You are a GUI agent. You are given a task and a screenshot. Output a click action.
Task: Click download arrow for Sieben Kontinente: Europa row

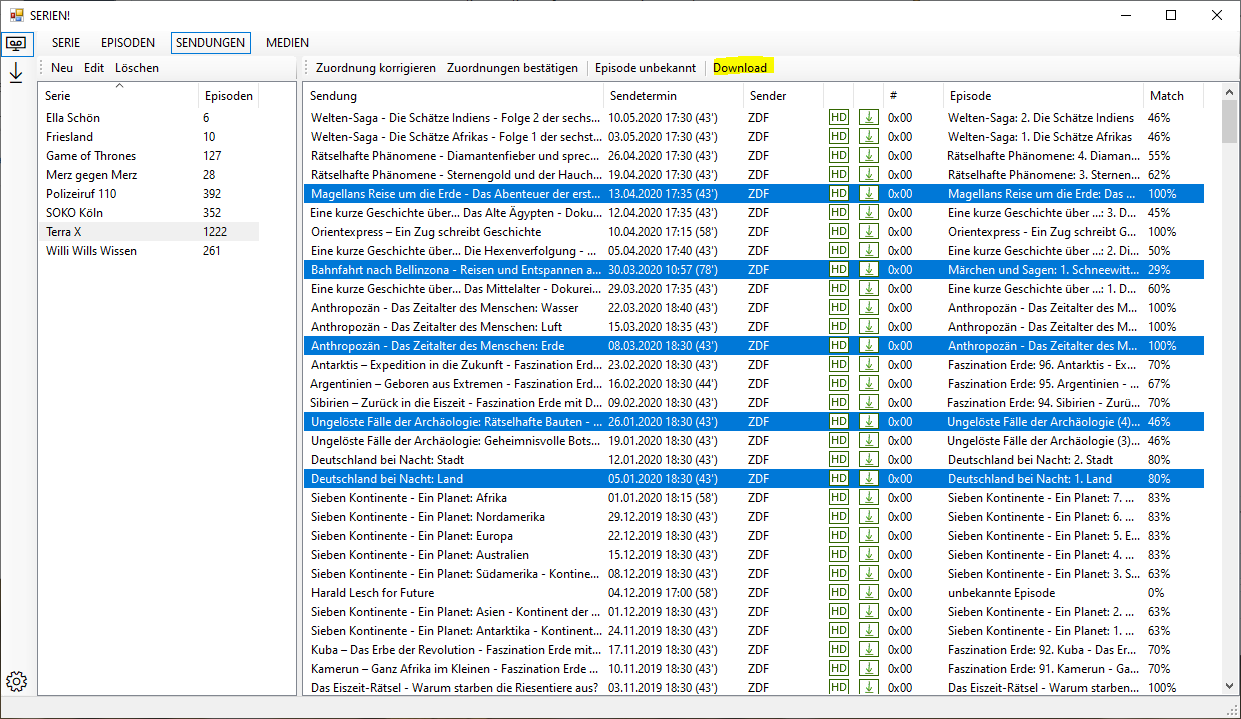(868, 536)
